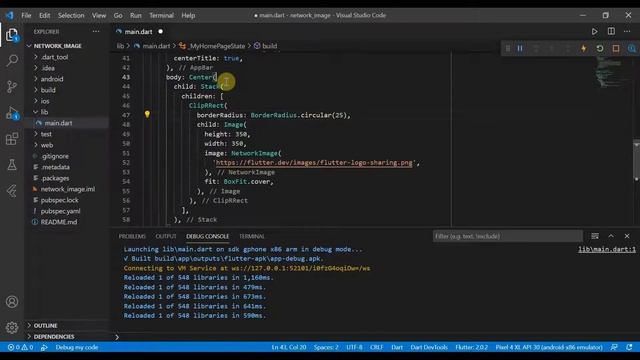
Task: Split the editor right
Action: [x=611, y=31]
